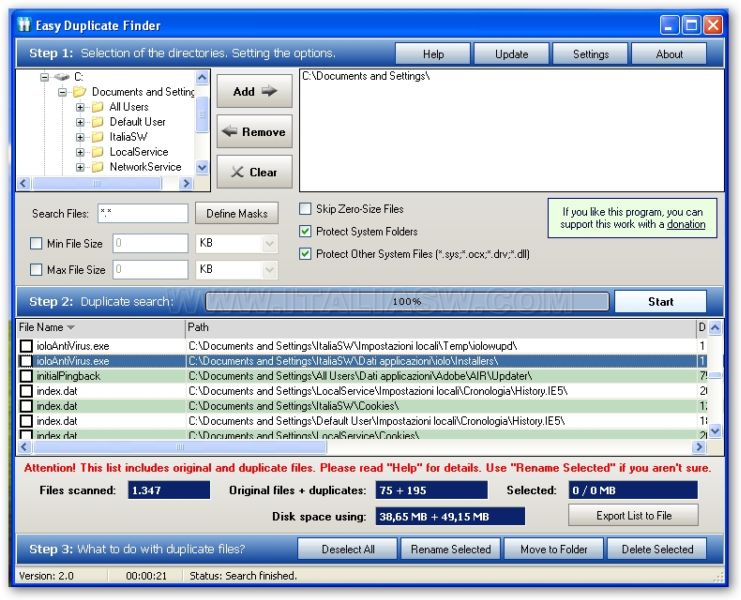Click the Add button with right arrow
The height and width of the screenshot is (600, 741).
(255, 91)
